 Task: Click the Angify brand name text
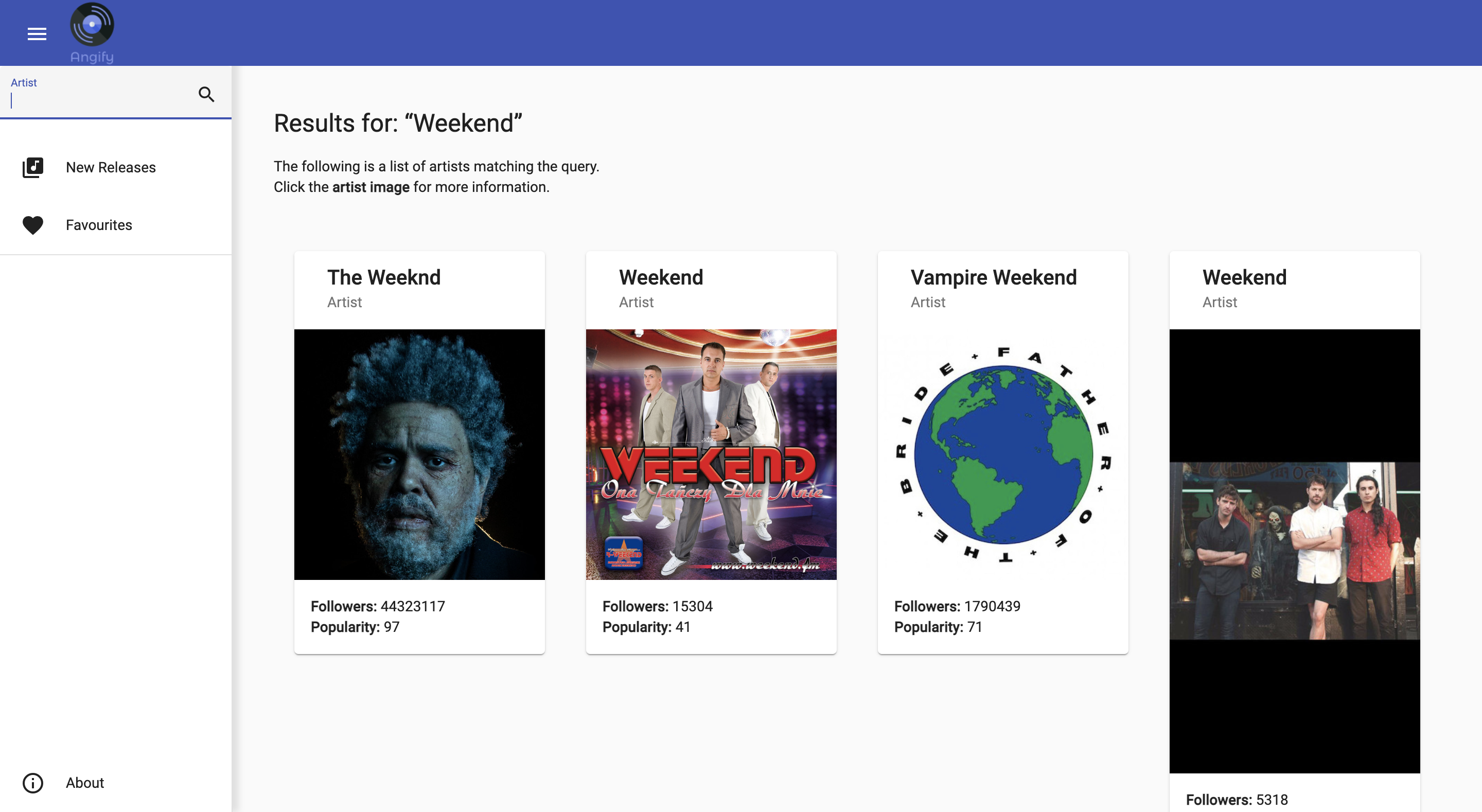pyautogui.click(x=92, y=57)
